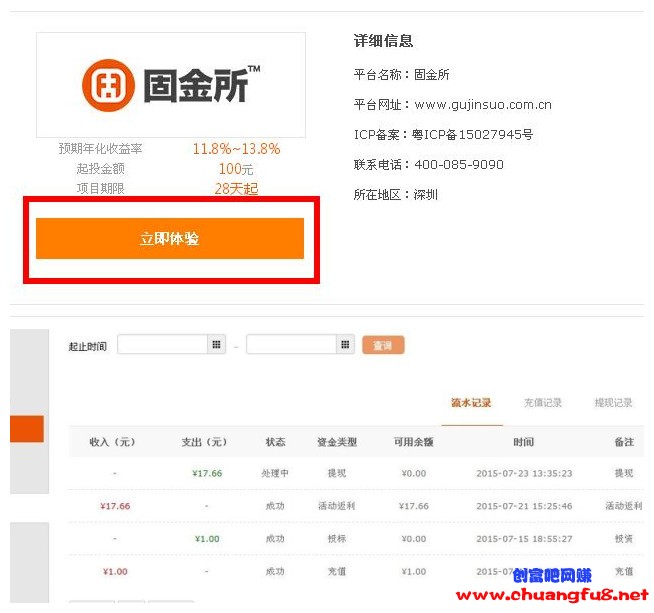Switch to the 流水记录 tab
Screen dimensions: 654x613
[x=471, y=403]
